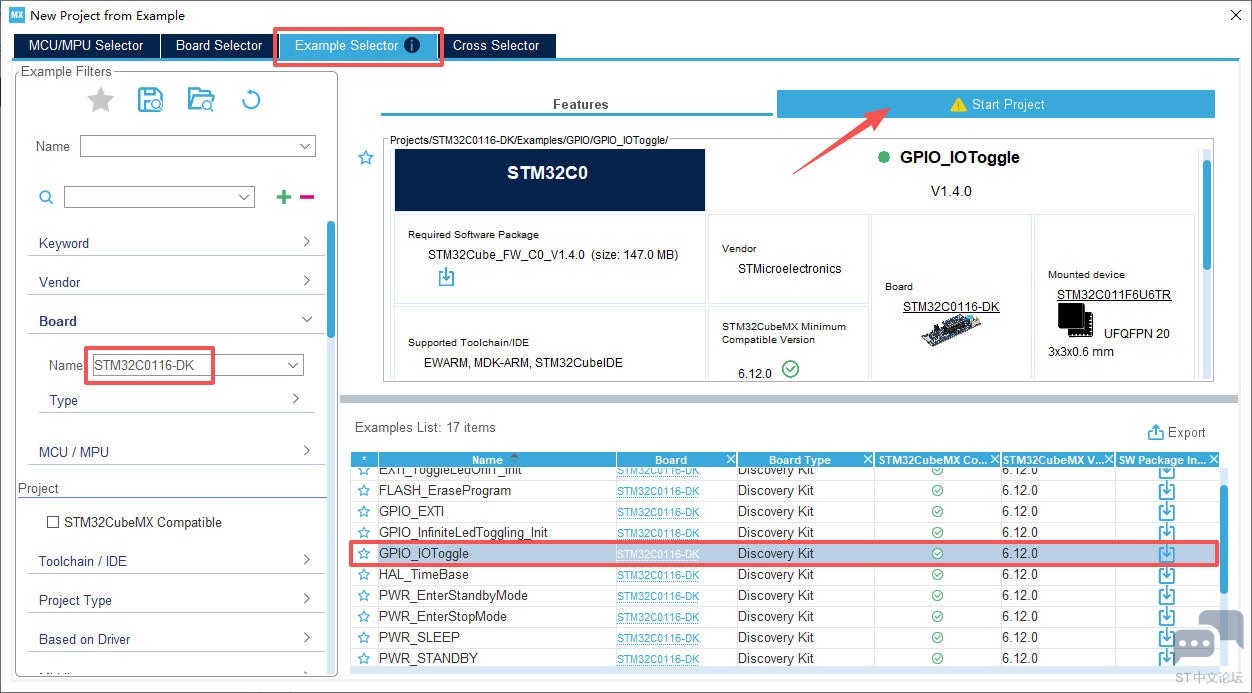Open info icon on the Example Selector tab
Image resolution: width=1252 pixels, height=693 pixels.
[412, 45]
